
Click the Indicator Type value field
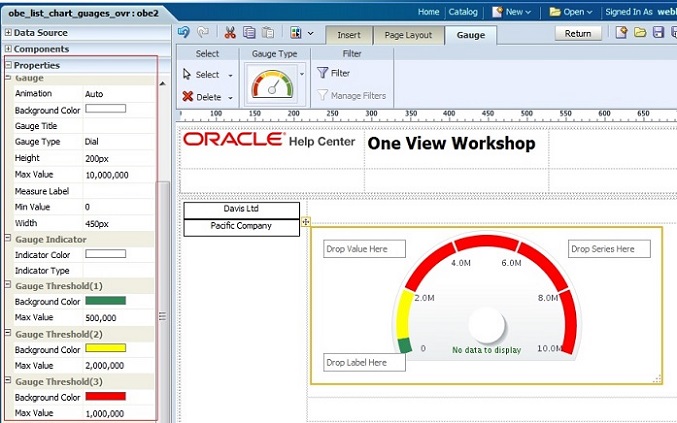(119, 270)
